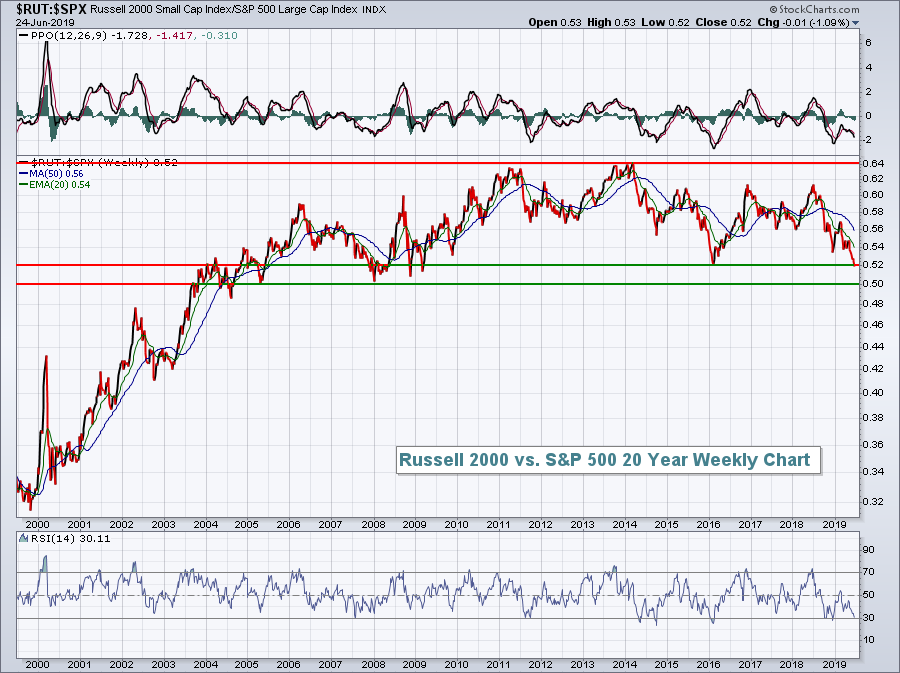Screen dimensions: 900x673
Task: Click the green line swatch beside EMA(20)
Action: coord(23,184)
